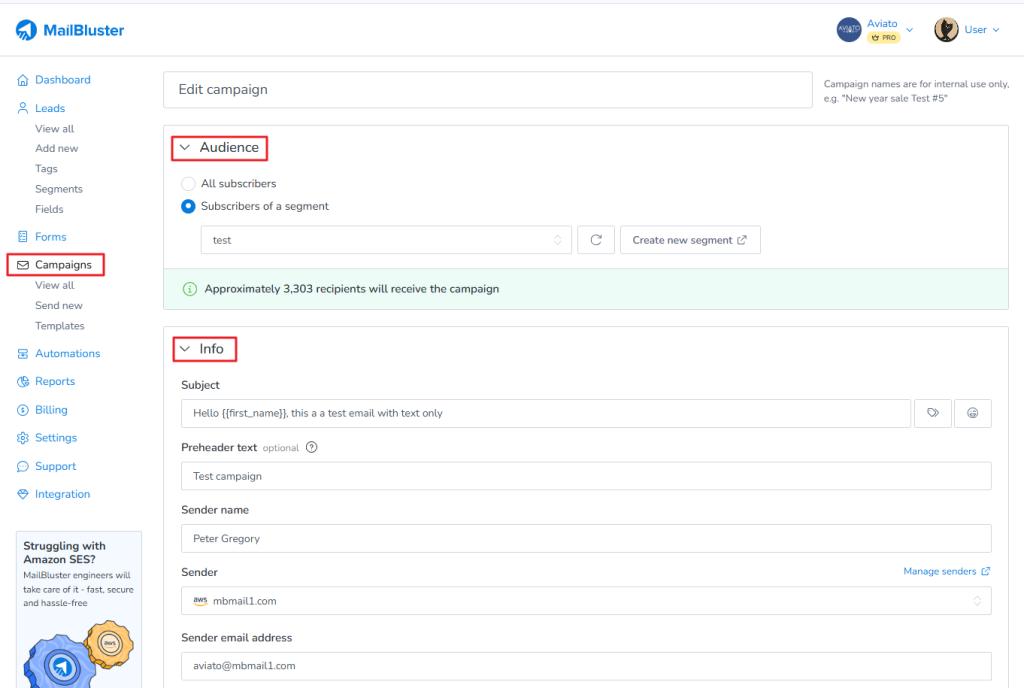Viewport: 1024px width, 688px height.
Task: Open Dashboard from sidebar
Action: [63, 80]
